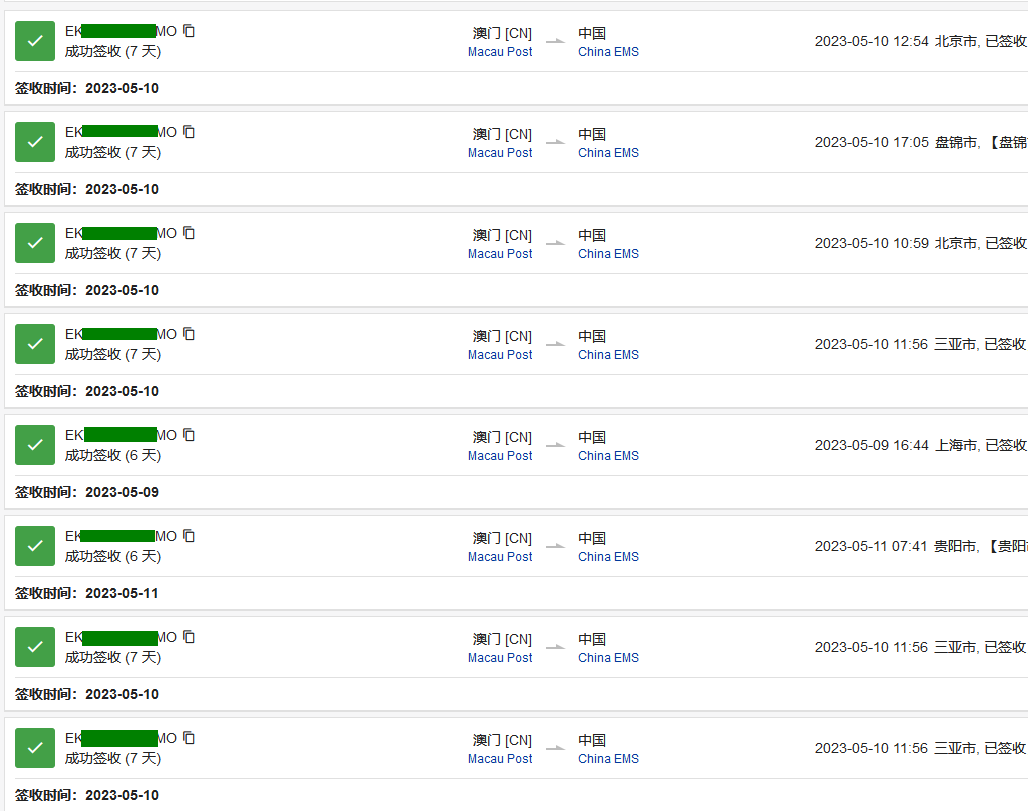The height and width of the screenshot is (811, 1028).
Task: Expand the 2023-05-10 17:05 盘锦市 tracking event
Action: [x=920, y=142]
